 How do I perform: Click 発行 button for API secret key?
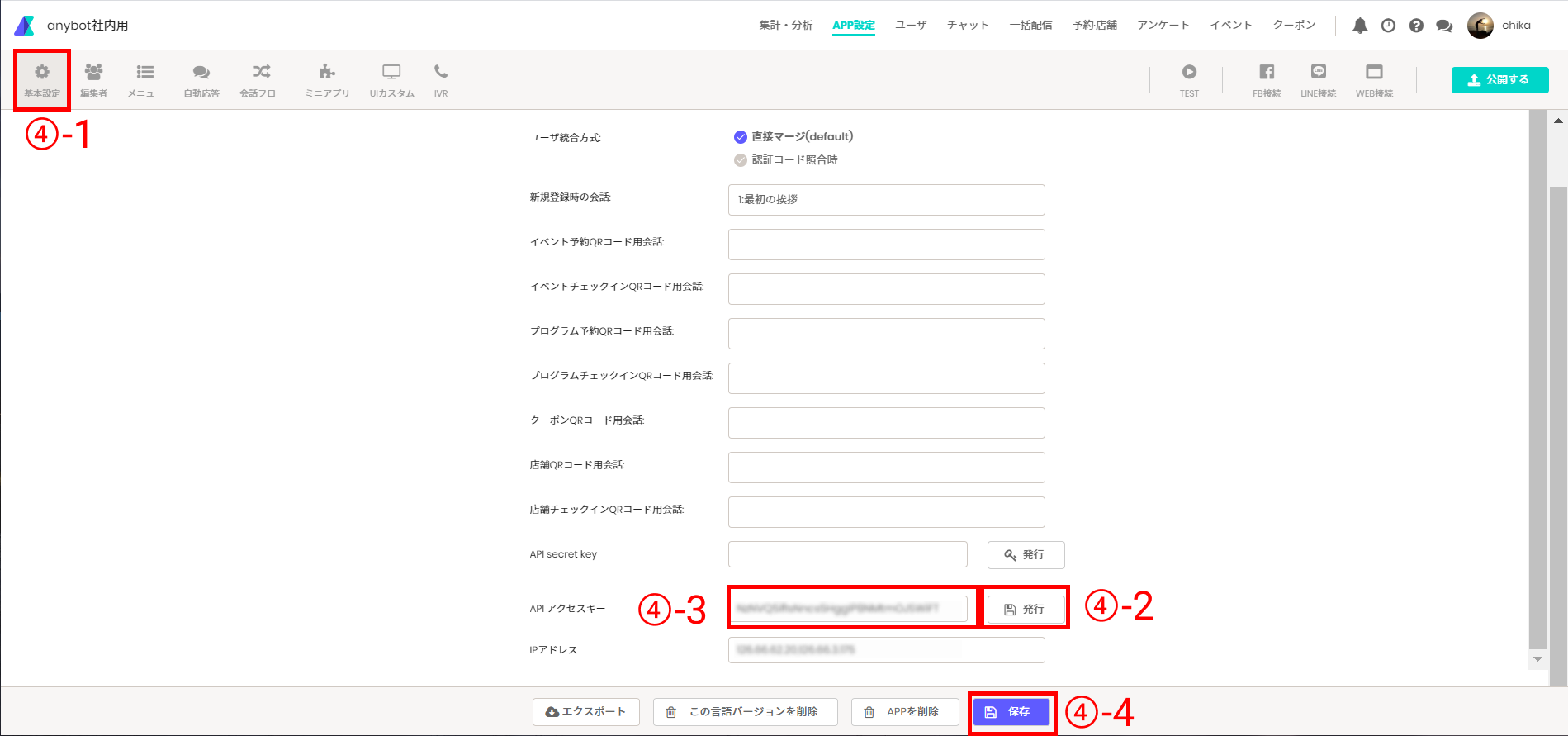click(x=1026, y=555)
